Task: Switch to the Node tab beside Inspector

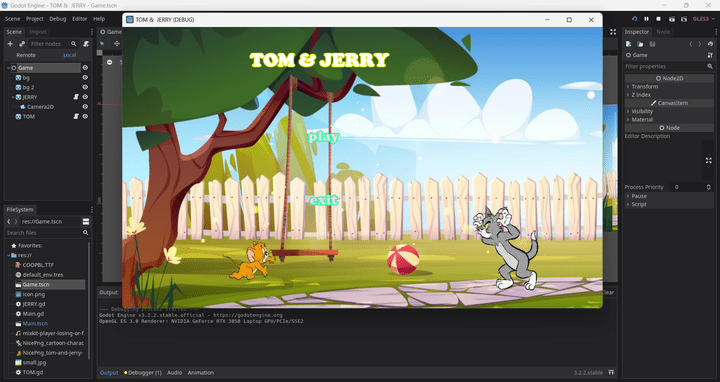Action: pos(663,32)
